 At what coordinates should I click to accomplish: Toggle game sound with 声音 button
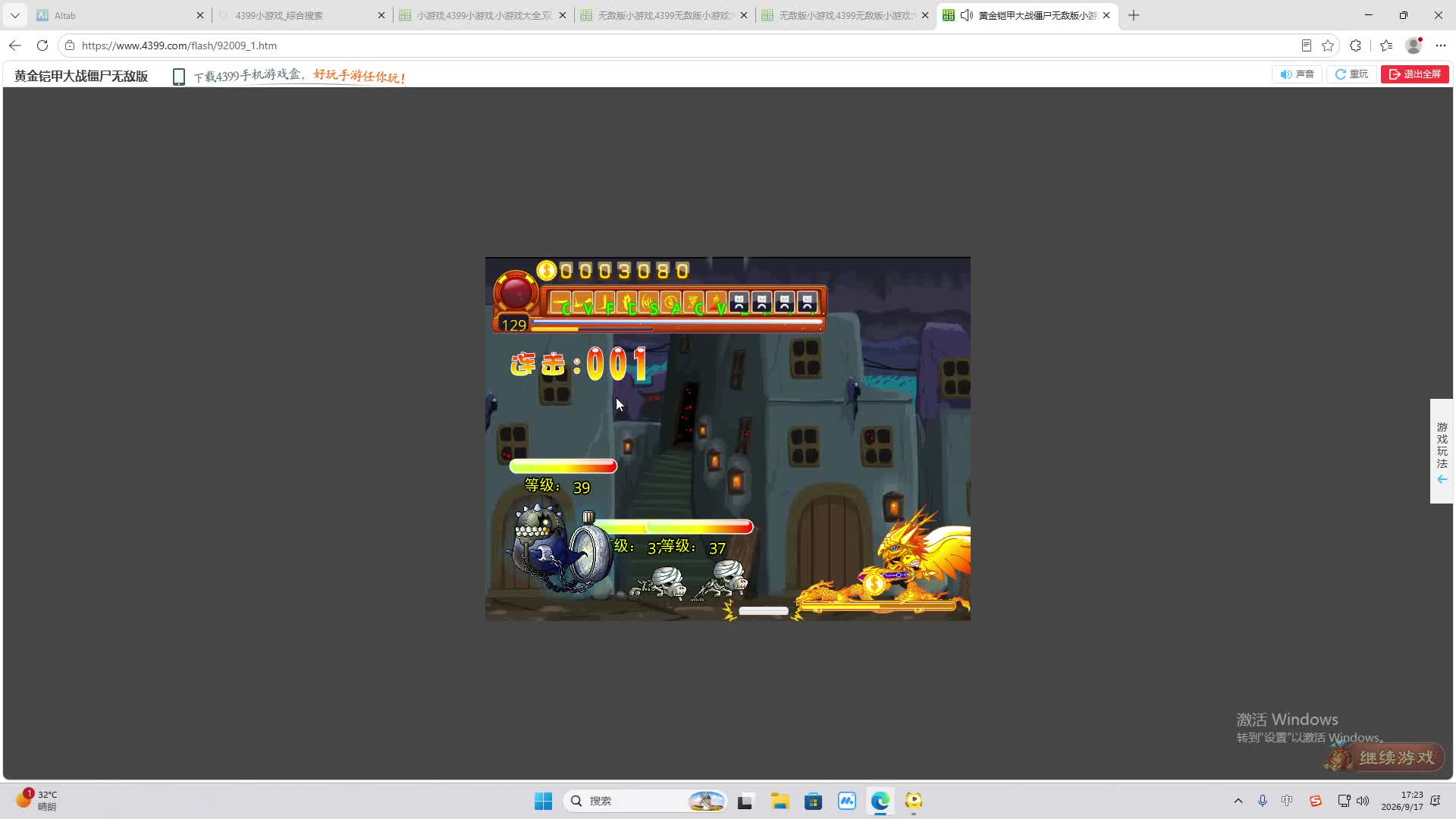click(x=1297, y=74)
